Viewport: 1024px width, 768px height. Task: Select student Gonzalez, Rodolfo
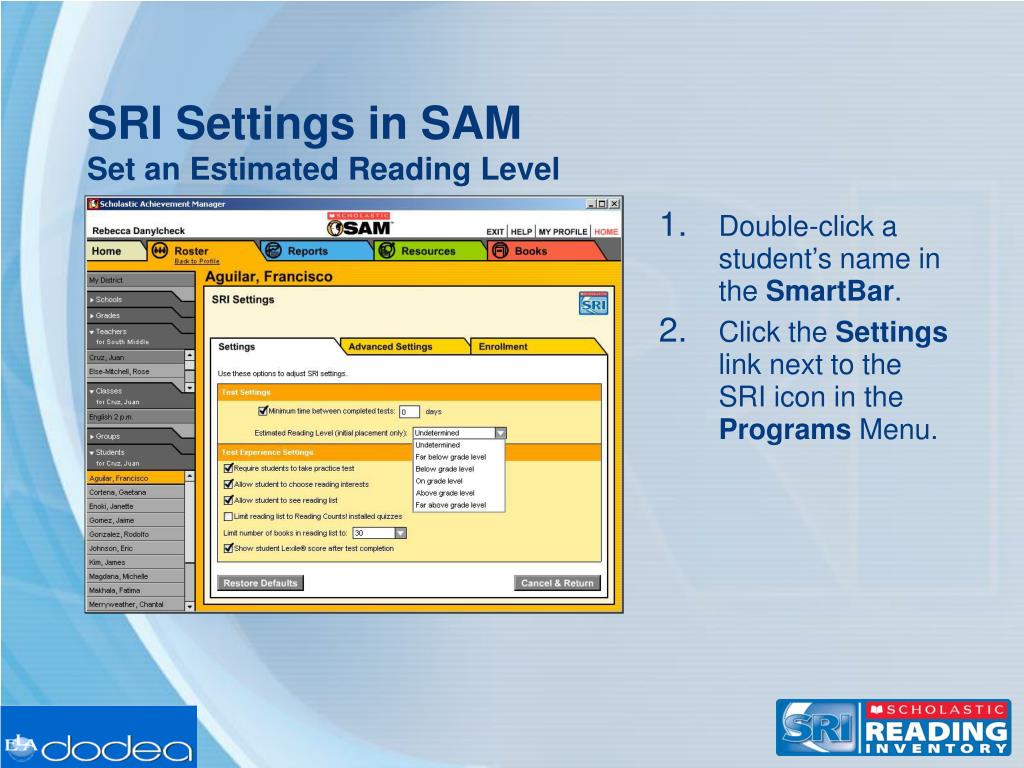[135, 534]
